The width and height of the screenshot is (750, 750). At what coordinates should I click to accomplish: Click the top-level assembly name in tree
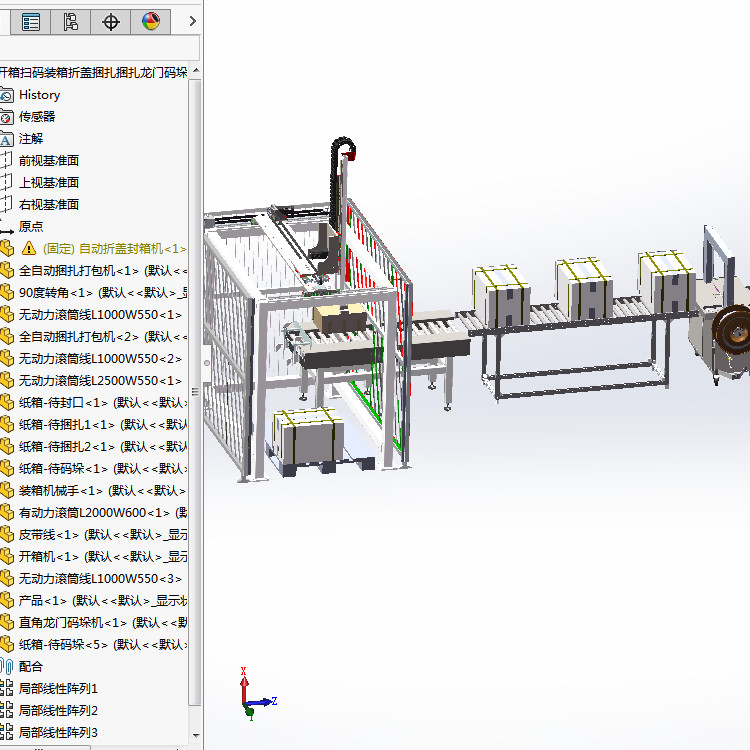click(x=93, y=73)
